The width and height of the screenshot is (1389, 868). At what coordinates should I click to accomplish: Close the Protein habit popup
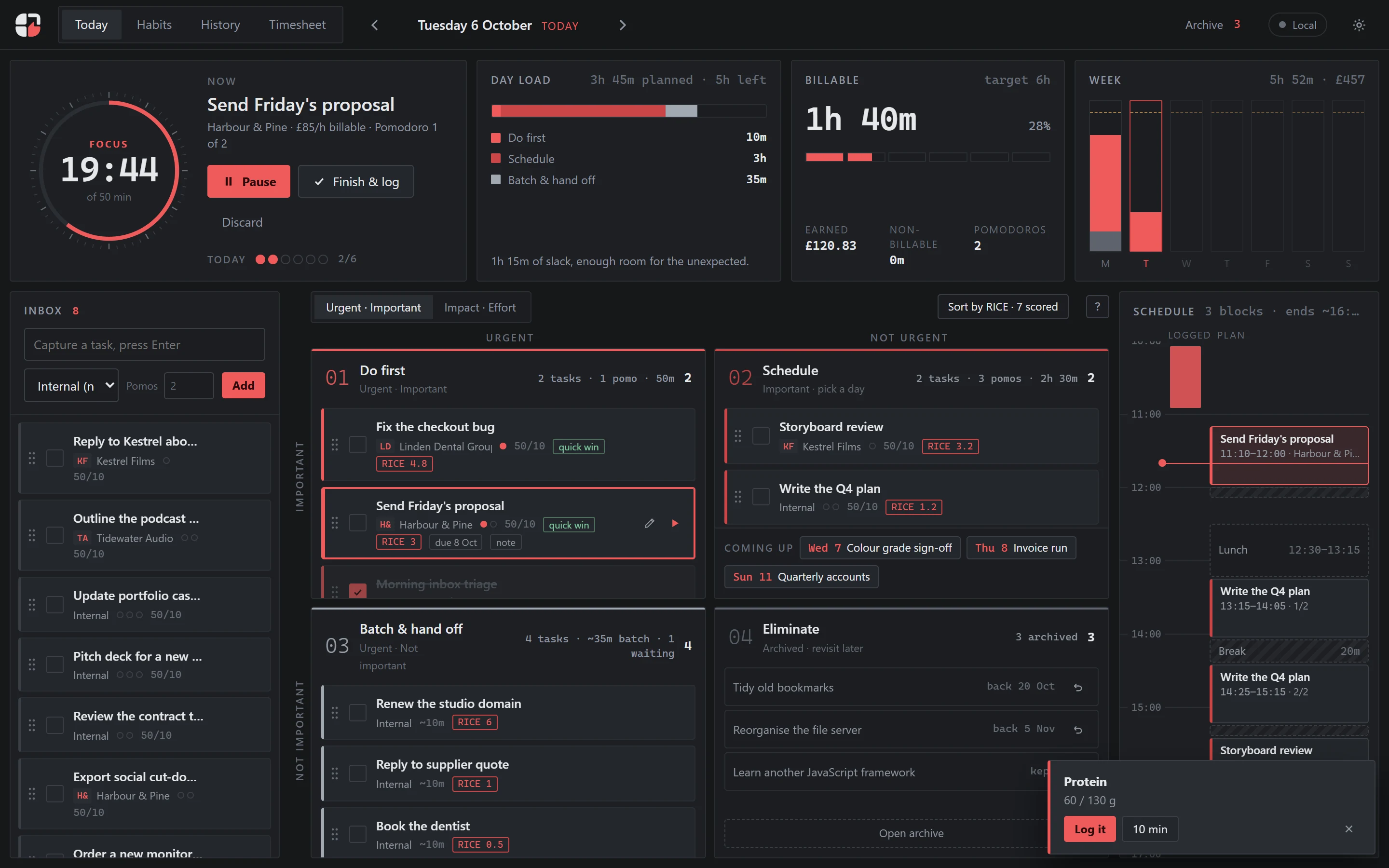[1349, 828]
